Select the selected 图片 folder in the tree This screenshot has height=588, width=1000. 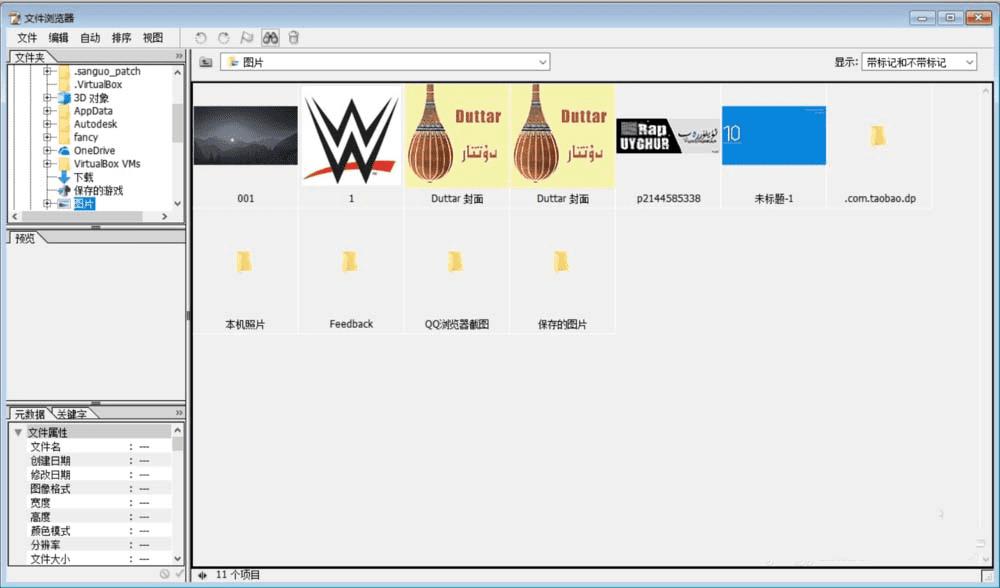coord(84,204)
